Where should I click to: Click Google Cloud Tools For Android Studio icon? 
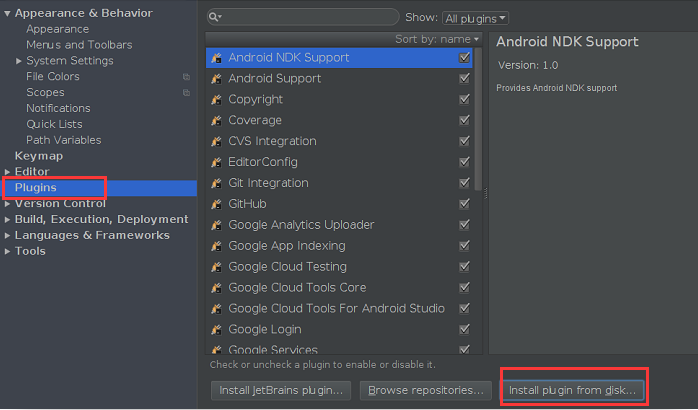[x=217, y=309]
